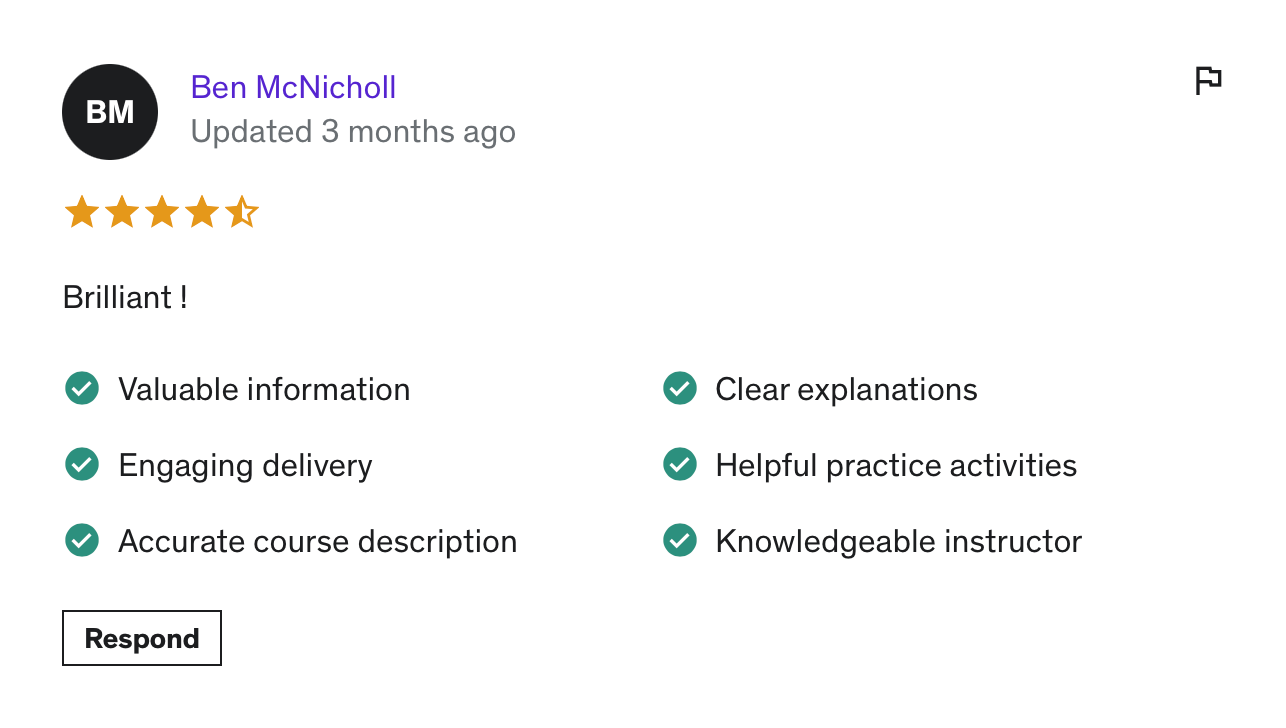Click the "Updated 3 months ago" timestamp
Image resolution: width=1286 pixels, height=728 pixels.
pyautogui.click(x=353, y=132)
